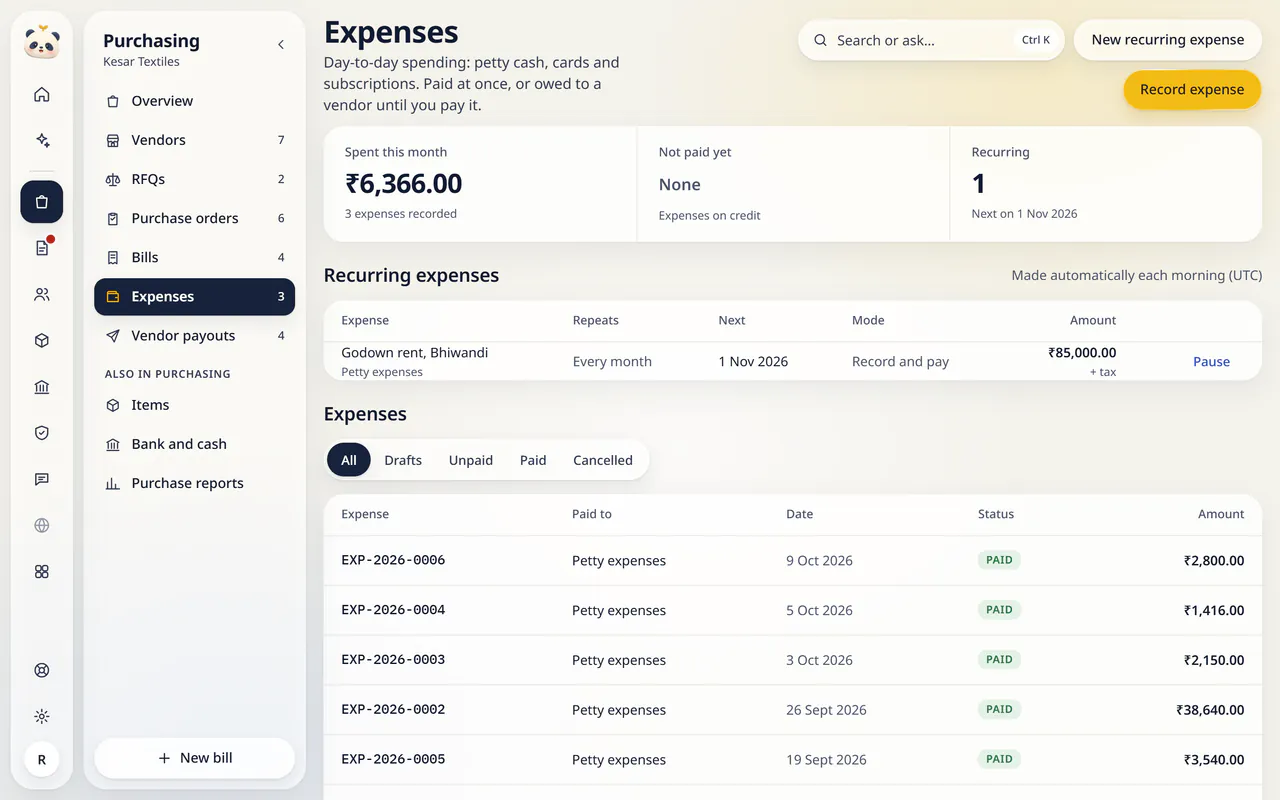Open the chat message rail icon
Viewport: 1280px width, 800px height.
click(x=42, y=479)
